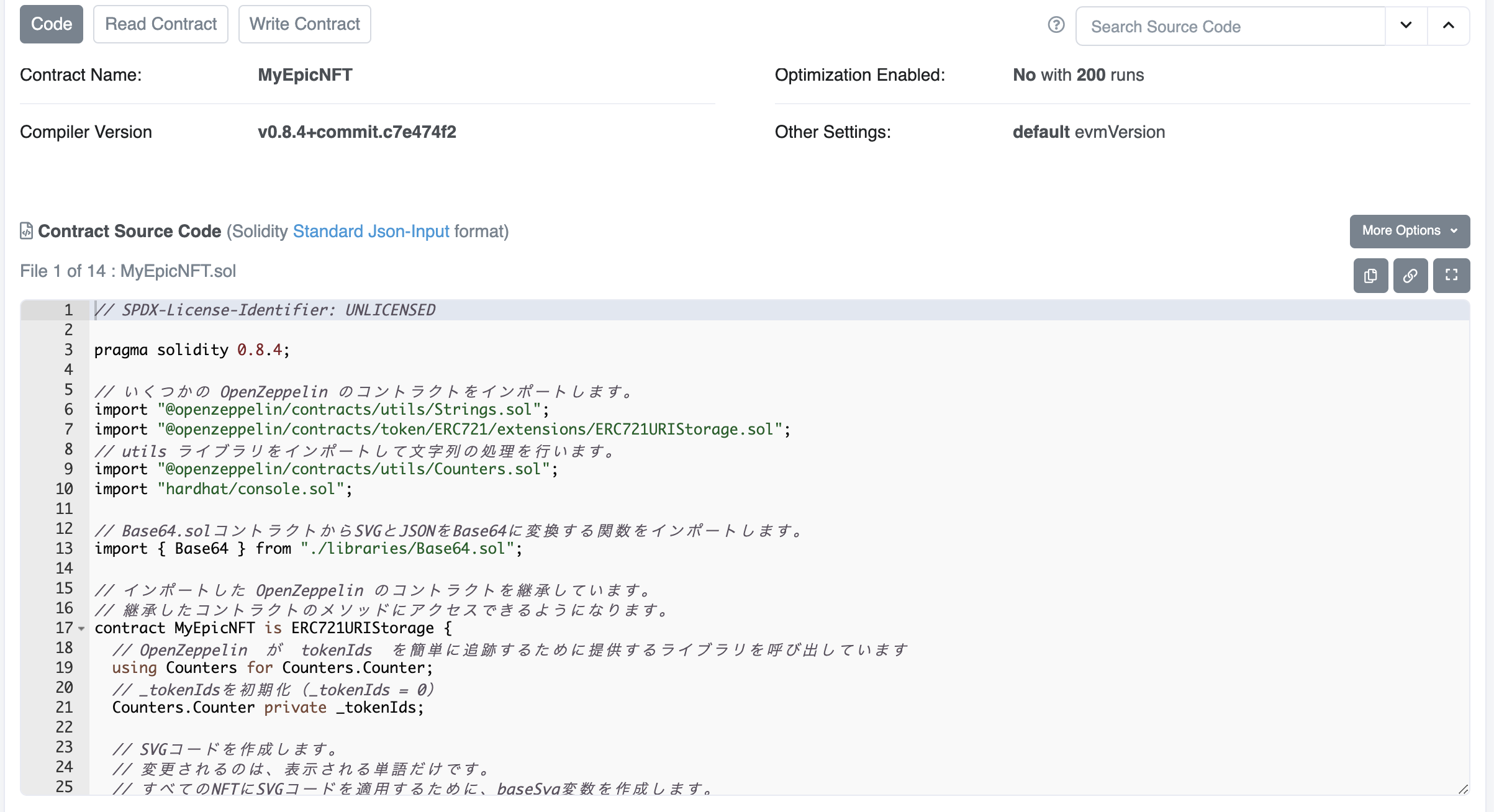
Task: Open the Standard Json-Input link
Action: click(371, 231)
